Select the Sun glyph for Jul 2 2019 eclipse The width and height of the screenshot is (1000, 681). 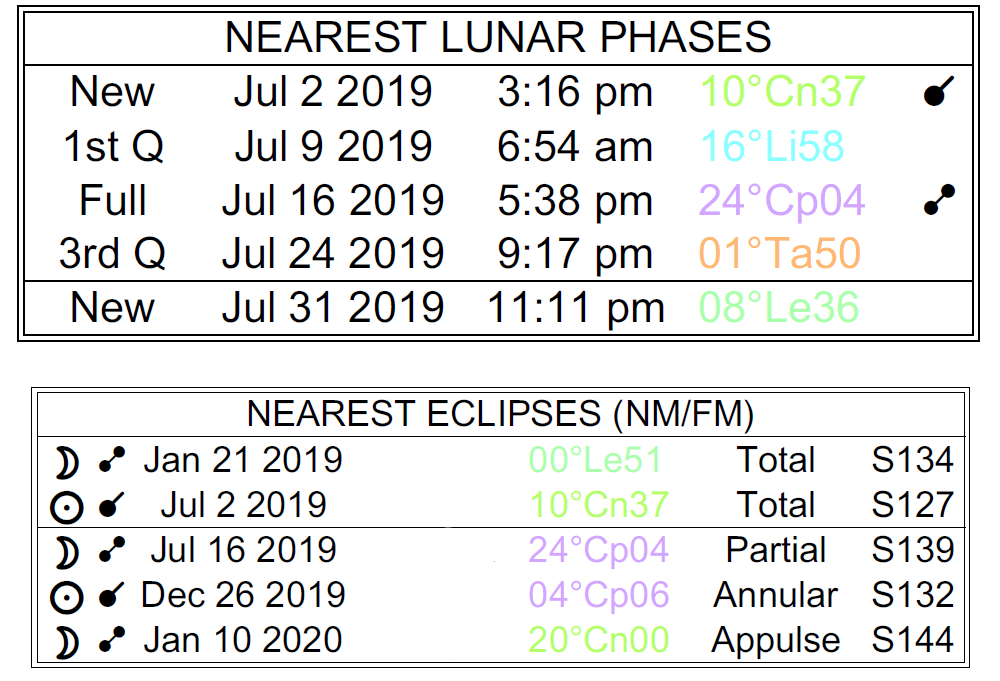[65, 506]
